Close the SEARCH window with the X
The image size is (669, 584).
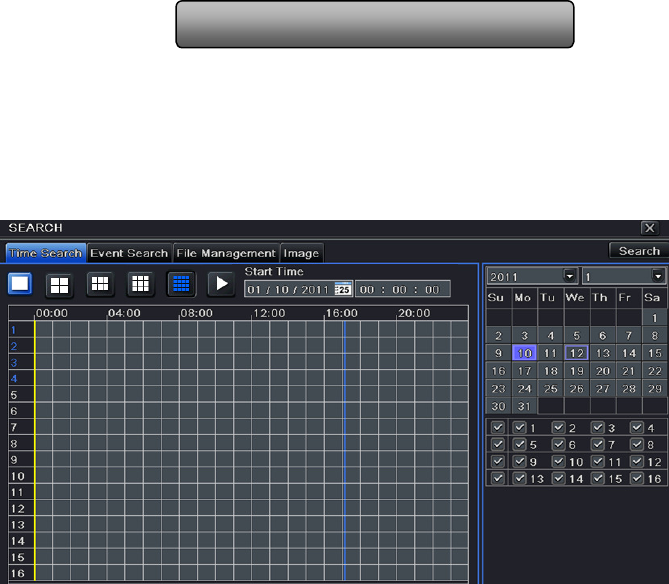point(649,228)
